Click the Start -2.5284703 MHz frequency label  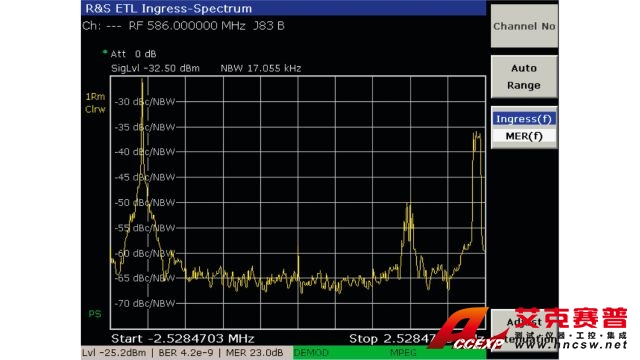tap(182, 338)
